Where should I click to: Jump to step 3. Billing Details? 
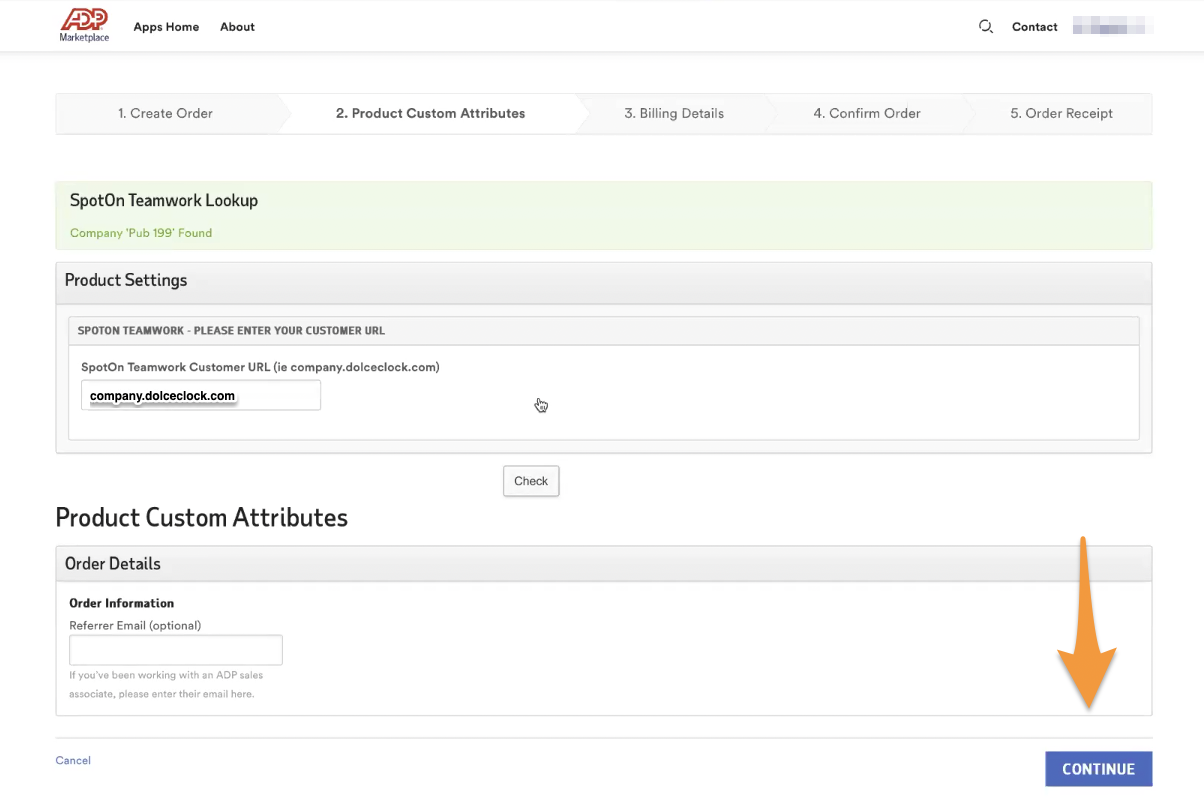click(x=674, y=113)
